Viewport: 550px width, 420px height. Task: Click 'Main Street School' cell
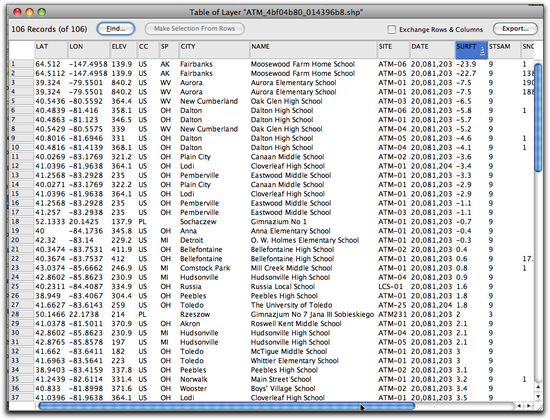(281, 379)
